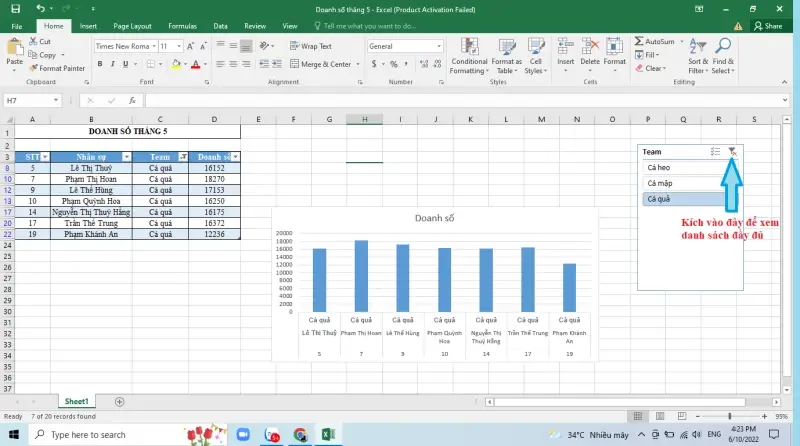Open the Formulas ribbon tab
The image size is (800, 446).
click(182, 25)
